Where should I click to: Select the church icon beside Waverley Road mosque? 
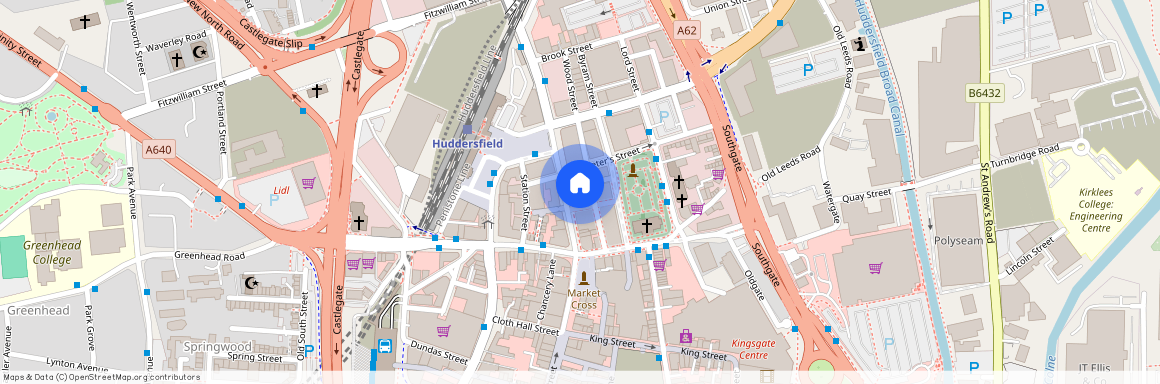[176, 58]
